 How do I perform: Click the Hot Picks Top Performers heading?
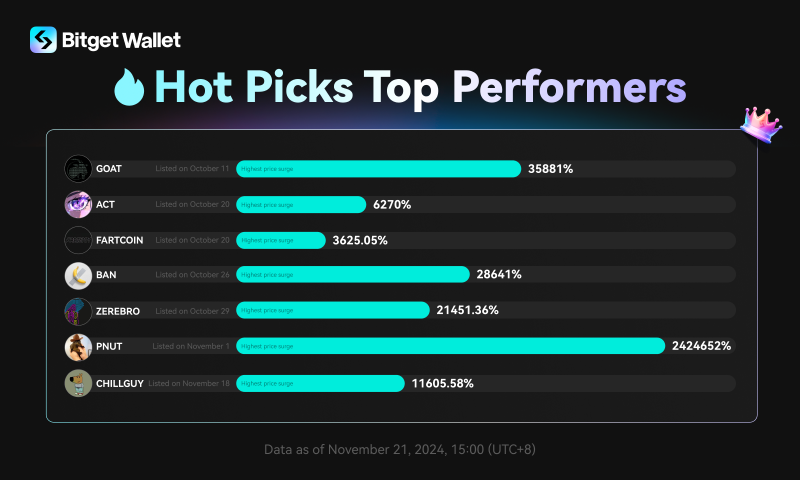tap(422, 88)
